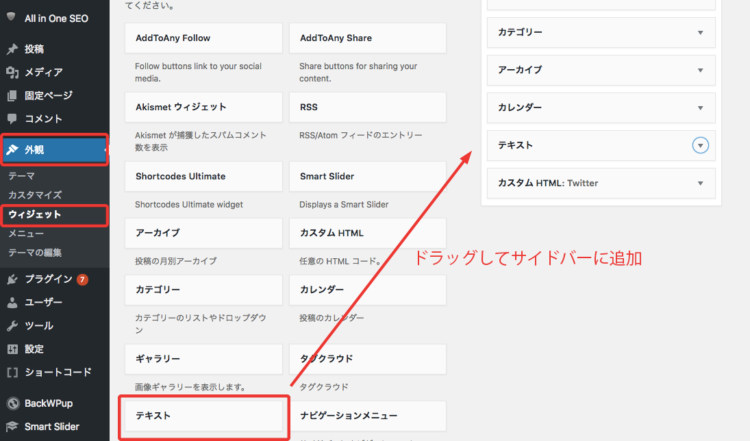Screen dimensions: 750x441
Task: Click the plug icon for プラグイン
Action: [x=12, y=279]
